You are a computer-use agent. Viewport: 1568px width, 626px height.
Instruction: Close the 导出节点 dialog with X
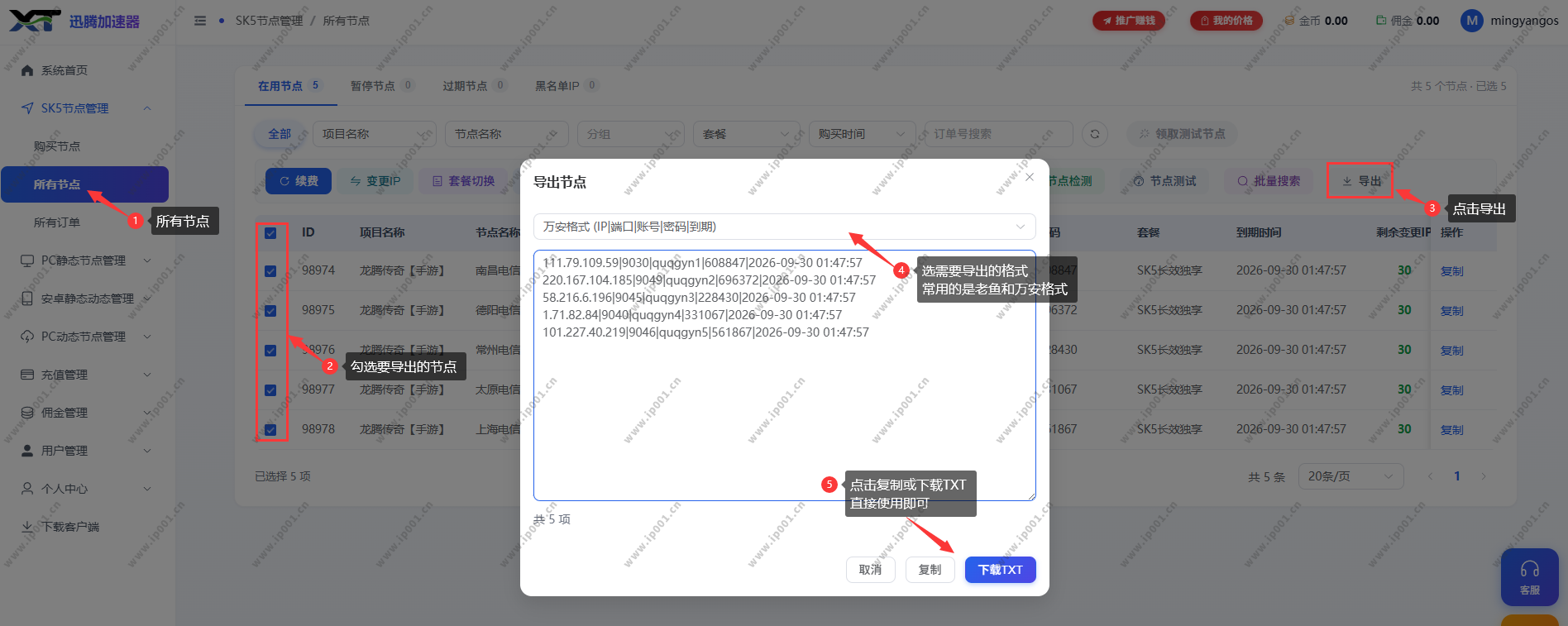pyautogui.click(x=1030, y=177)
